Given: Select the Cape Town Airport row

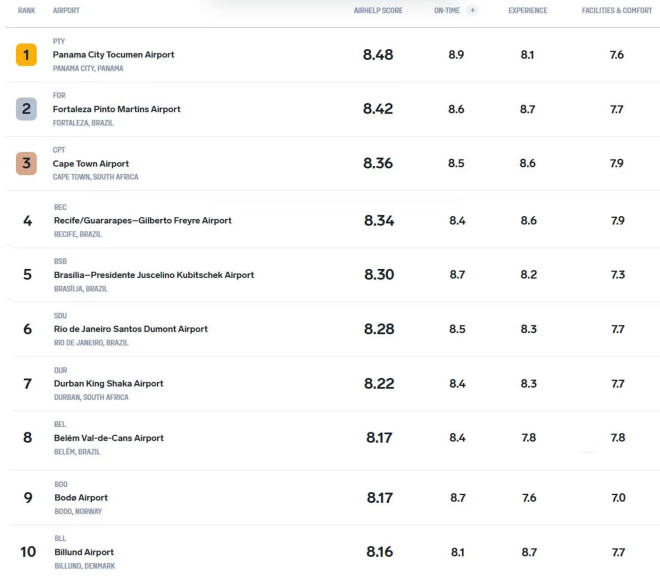Looking at the screenshot, I should coord(333,163).
